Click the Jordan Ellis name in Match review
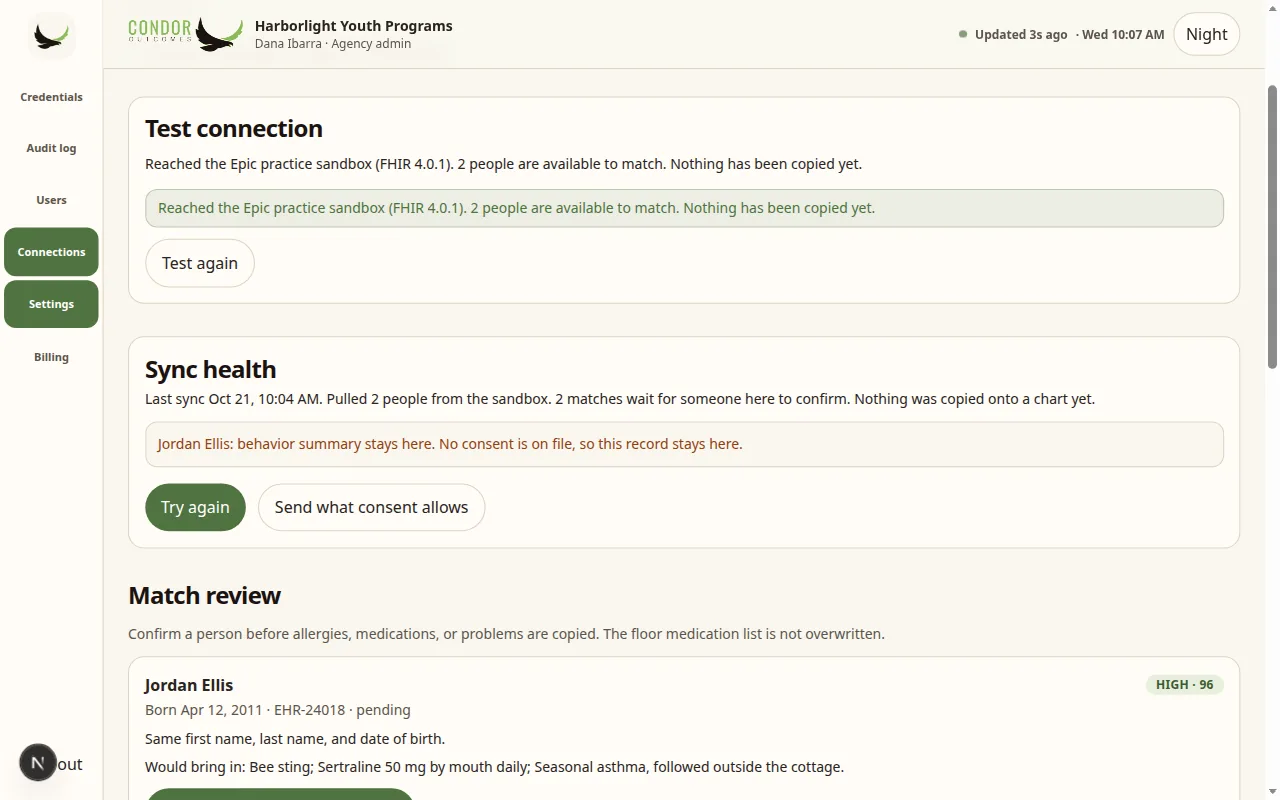Image resolution: width=1280 pixels, height=800 pixels. tap(189, 685)
